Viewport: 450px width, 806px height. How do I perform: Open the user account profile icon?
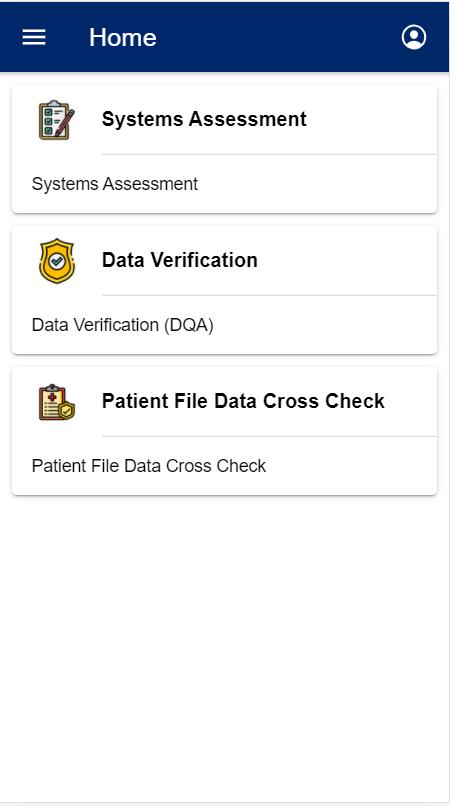(x=414, y=37)
